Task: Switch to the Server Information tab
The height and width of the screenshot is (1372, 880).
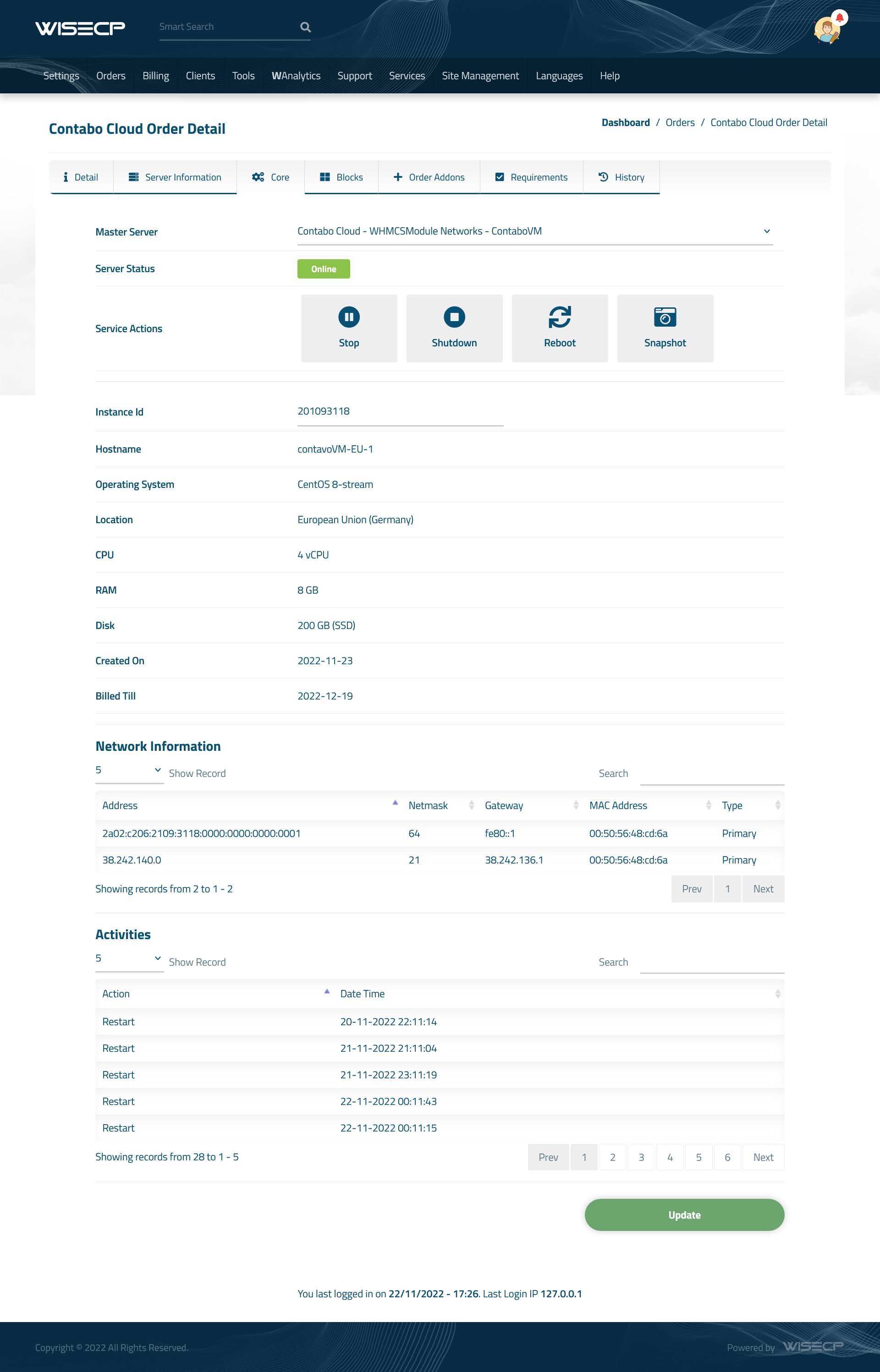Action: point(175,177)
